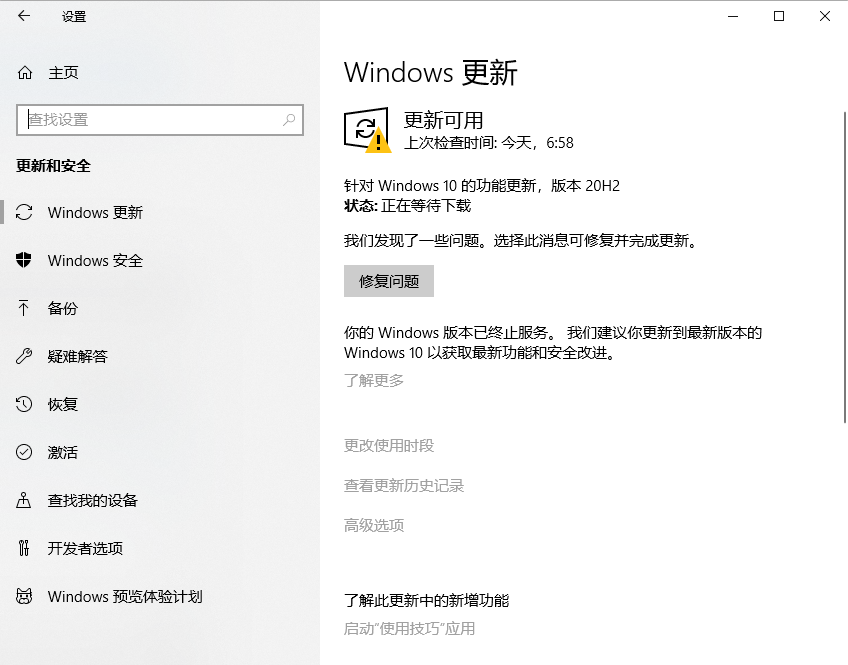Image resolution: width=848 pixels, height=665 pixels.
Task: Open the 备份 settings page
Action: tap(63, 308)
